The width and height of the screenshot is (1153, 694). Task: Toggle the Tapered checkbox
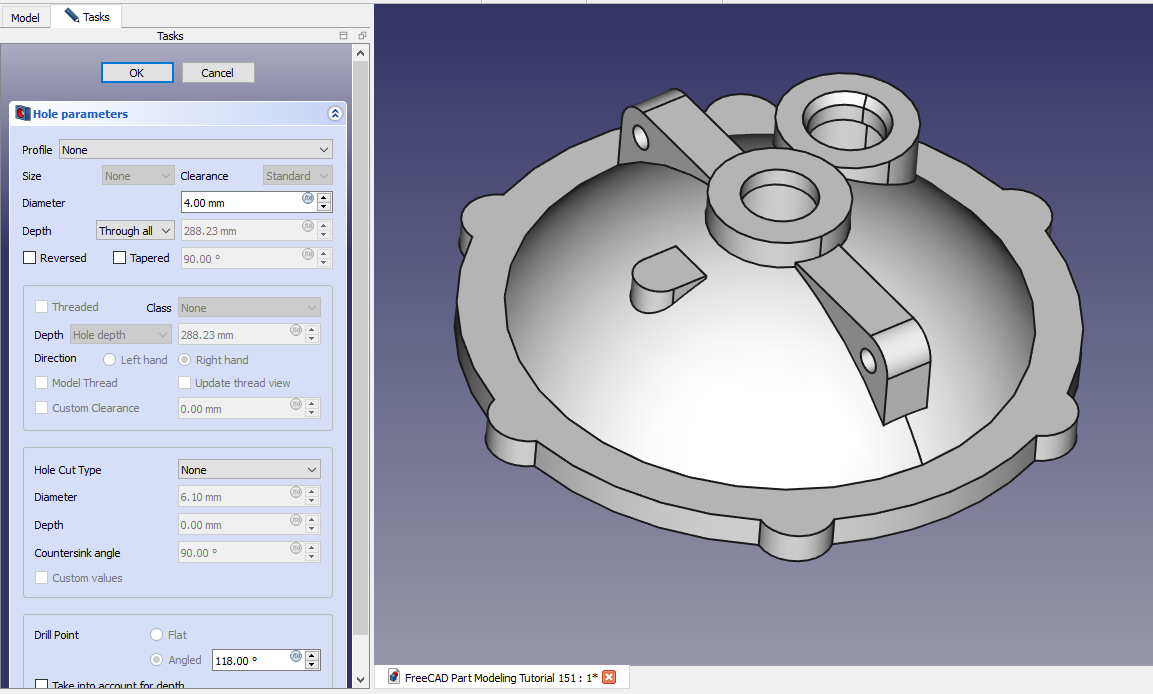[x=120, y=258]
